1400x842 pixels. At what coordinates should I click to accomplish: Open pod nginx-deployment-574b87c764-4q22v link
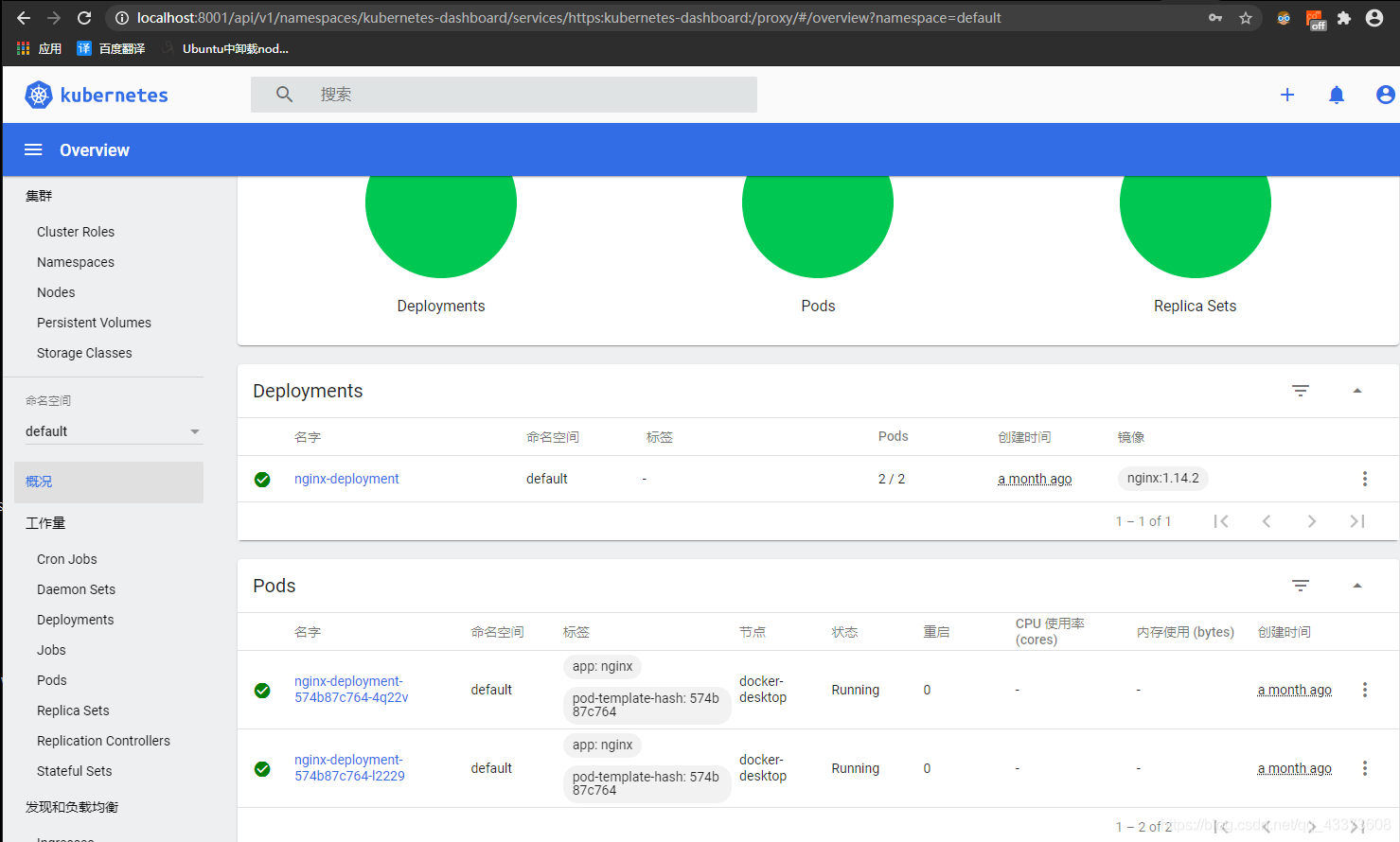pos(351,690)
